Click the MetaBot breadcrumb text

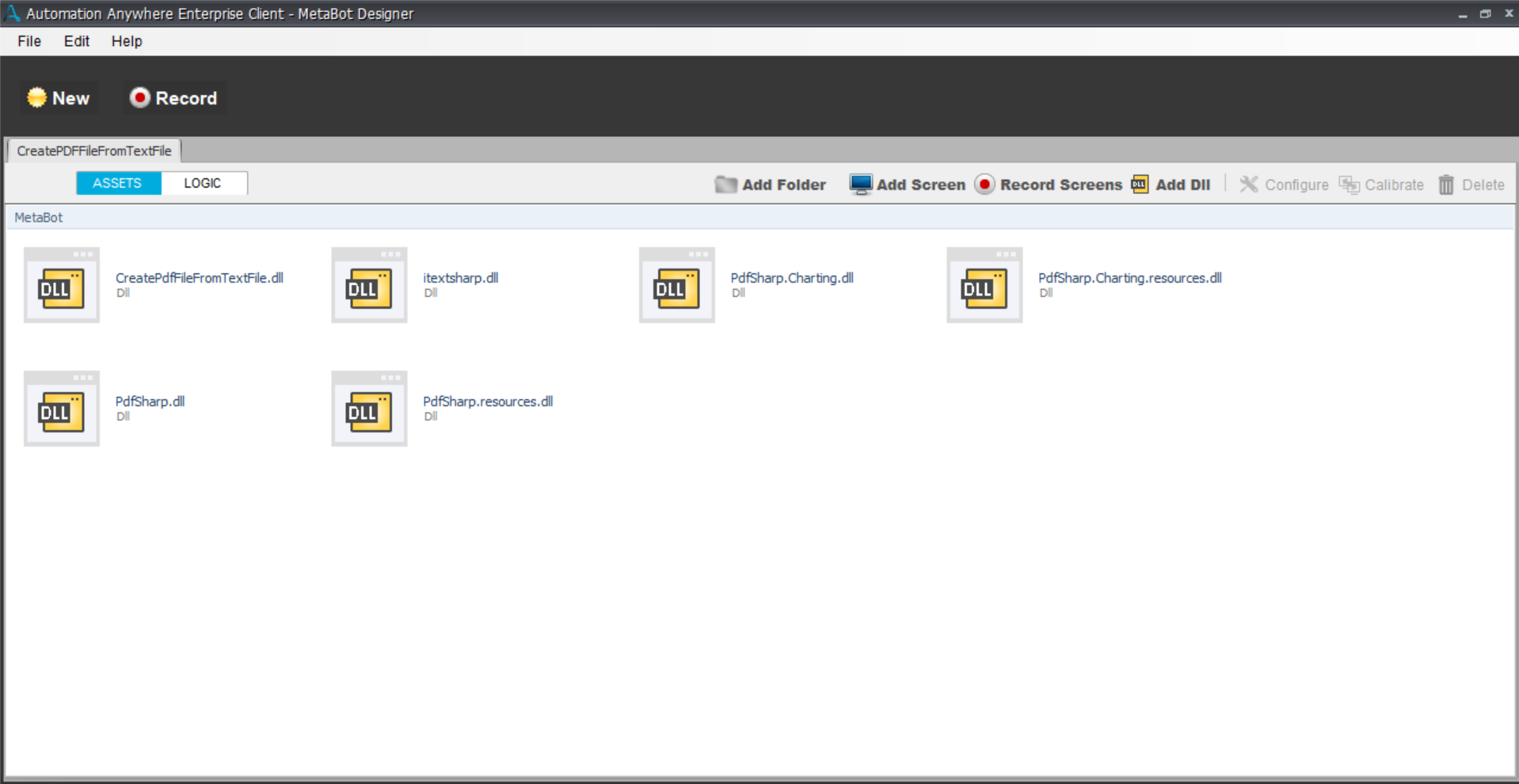pyautogui.click(x=39, y=217)
